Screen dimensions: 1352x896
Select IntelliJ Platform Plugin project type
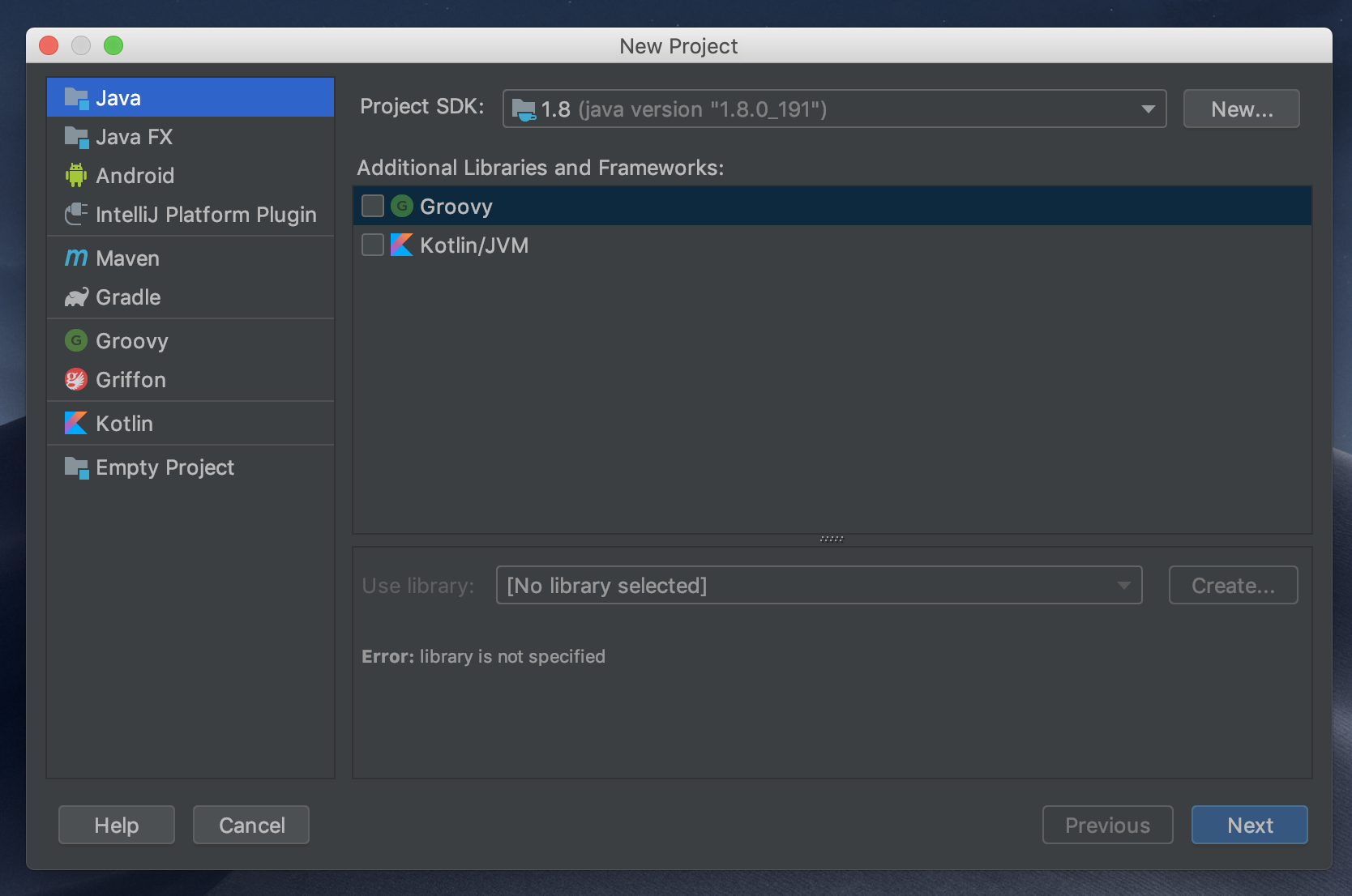[190, 215]
